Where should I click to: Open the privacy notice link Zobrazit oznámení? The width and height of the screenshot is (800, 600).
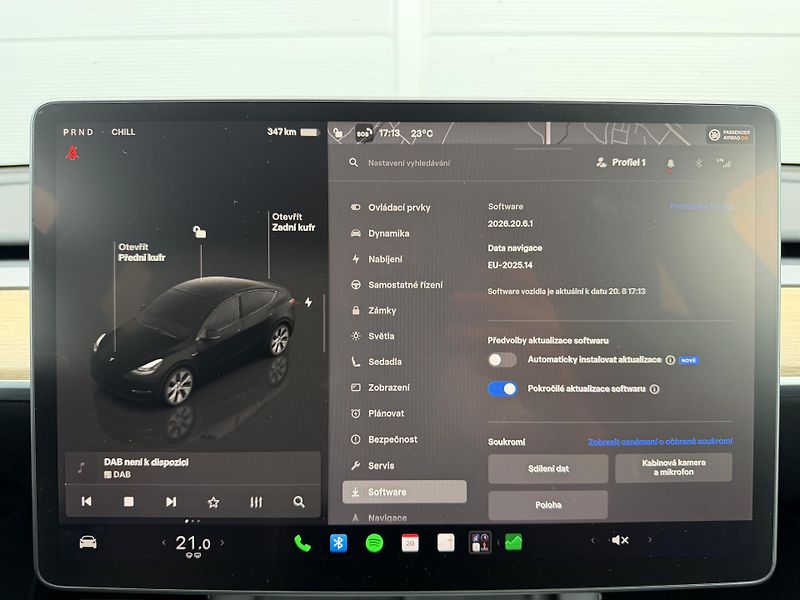(660, 441)
